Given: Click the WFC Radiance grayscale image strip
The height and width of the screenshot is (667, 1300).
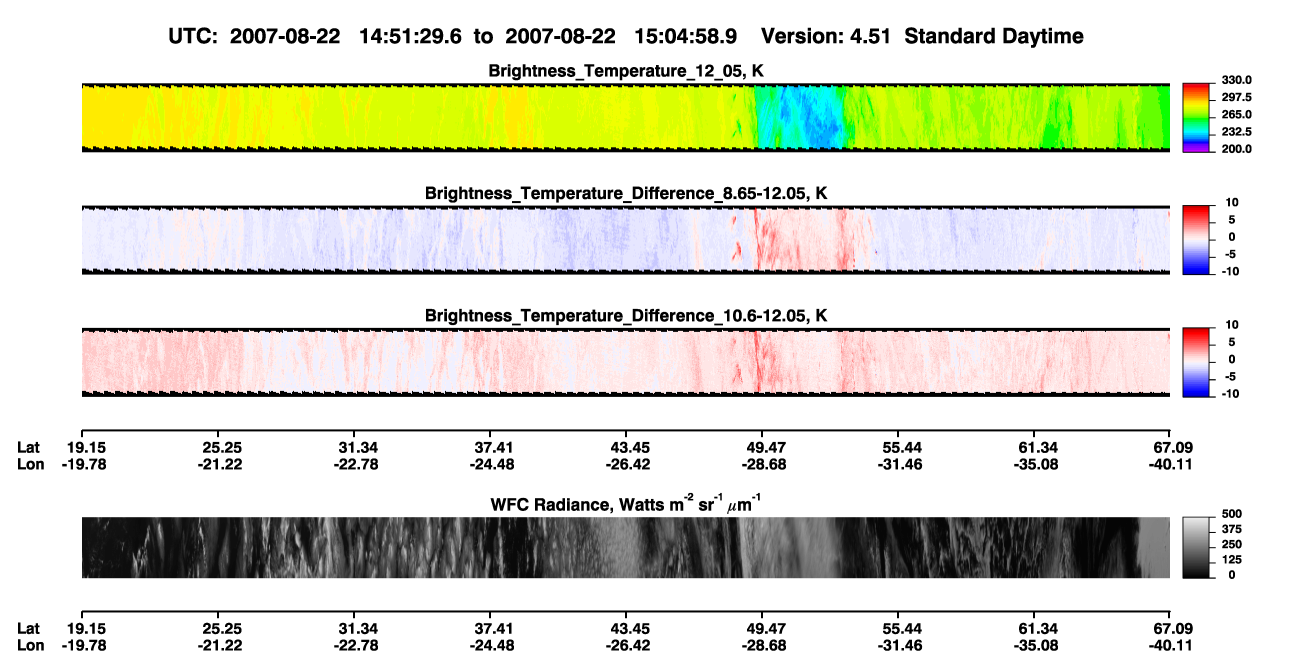Looking at the screenshot, I should click(x=625, y=547).
